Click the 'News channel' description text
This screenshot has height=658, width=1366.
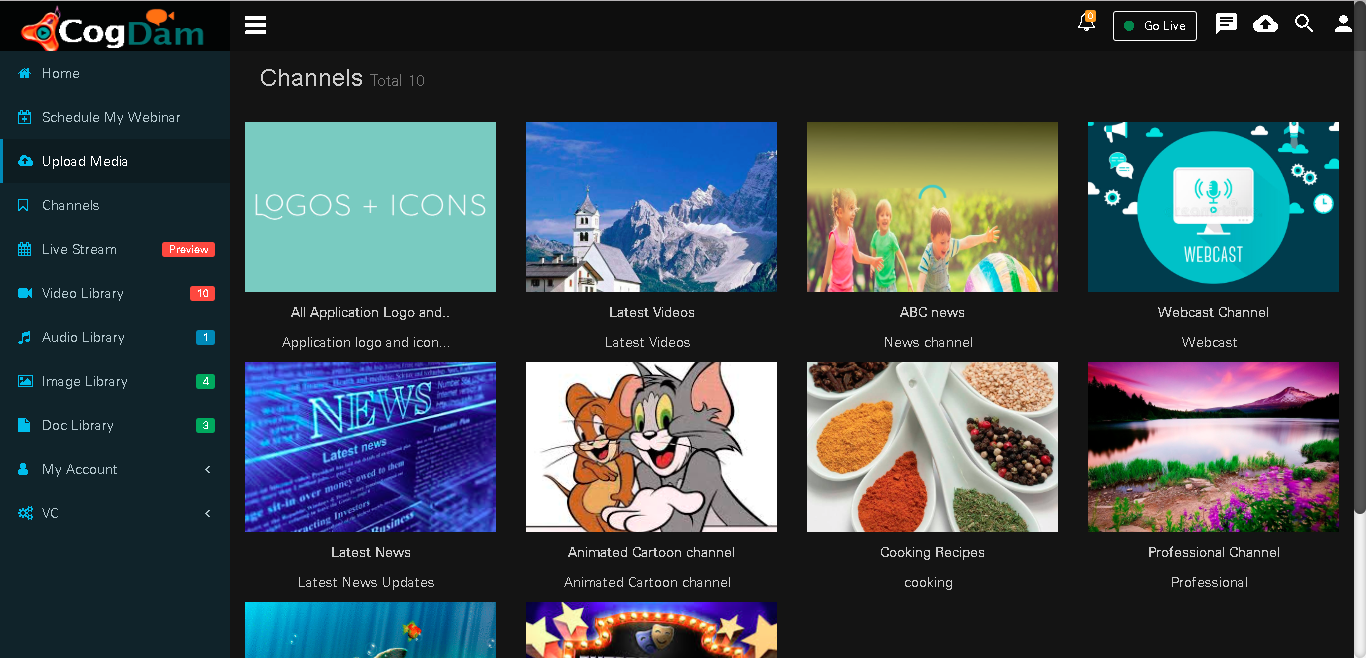(x=928, y=342)
